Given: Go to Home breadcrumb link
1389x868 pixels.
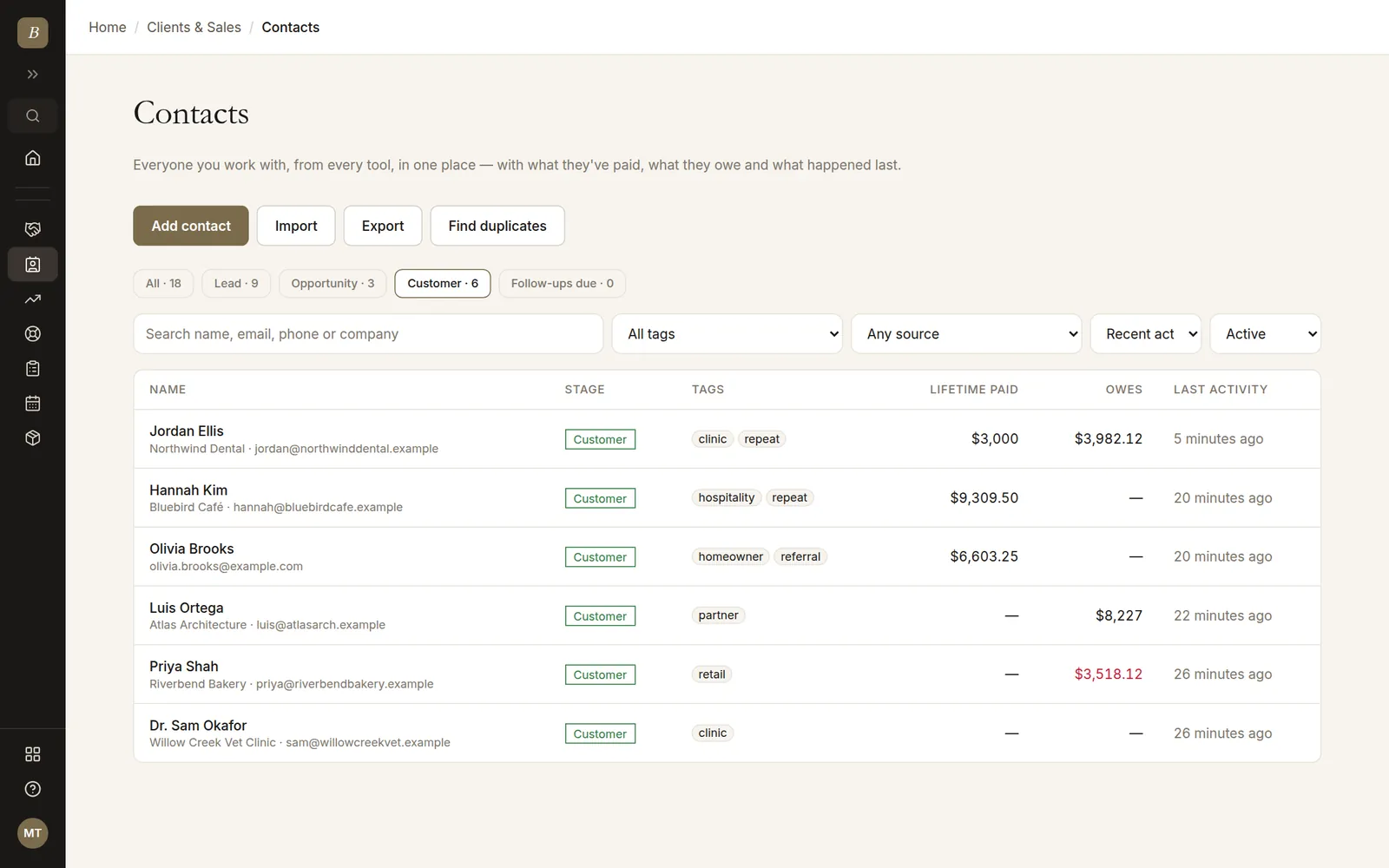Looking at the screenshot, I should pos(108,28).
